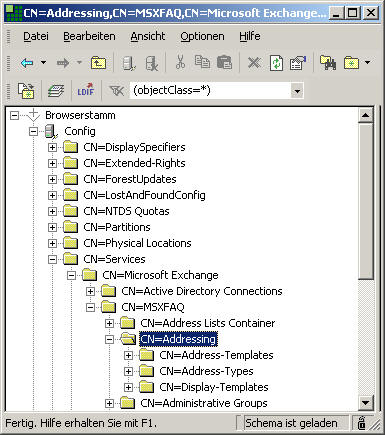Collapse the CN=Microsoft Exchange node
Viewport: 385px width, 435px height.
coord(71,275)
